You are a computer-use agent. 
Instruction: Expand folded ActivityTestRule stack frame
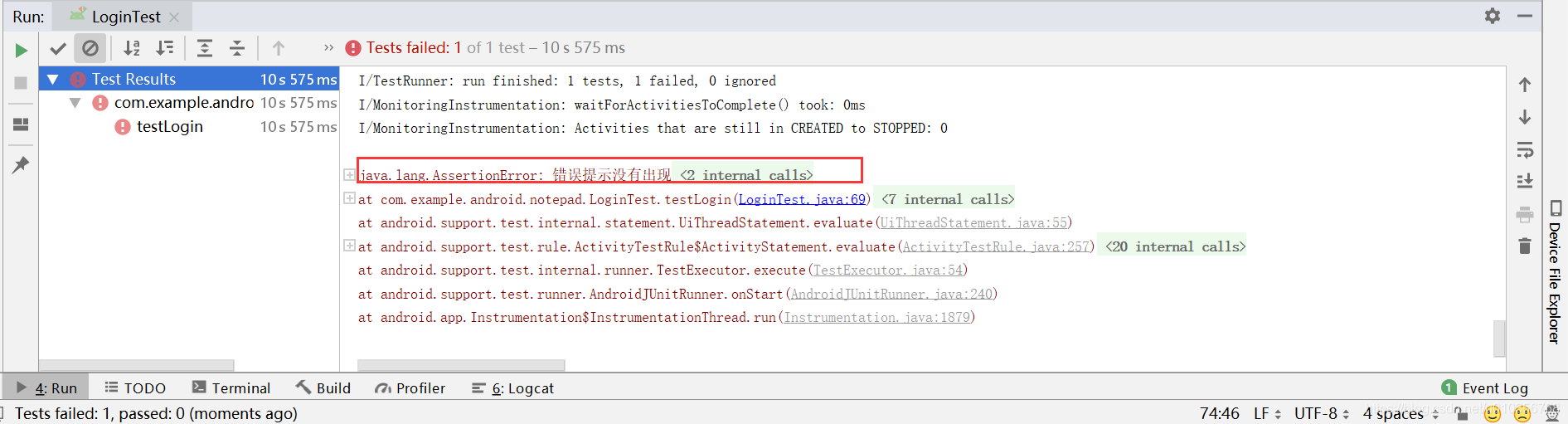(349, 246)
